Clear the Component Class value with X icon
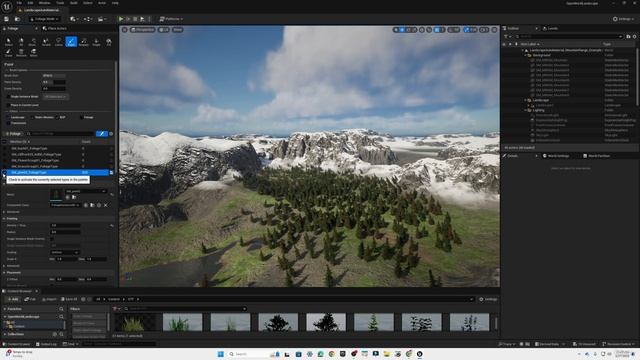 (x=105, y=205)
